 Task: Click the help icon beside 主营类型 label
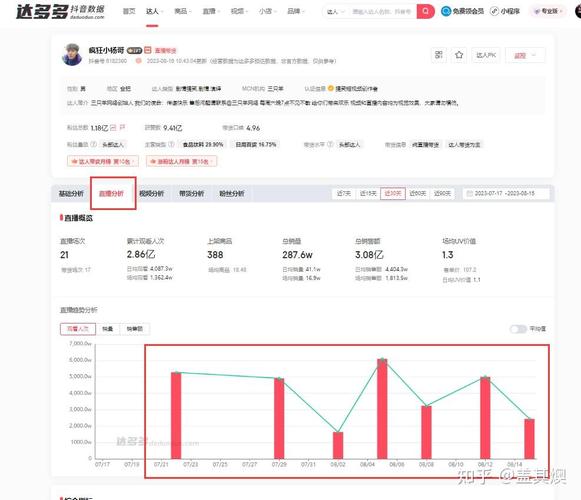[x=171, y=144]
